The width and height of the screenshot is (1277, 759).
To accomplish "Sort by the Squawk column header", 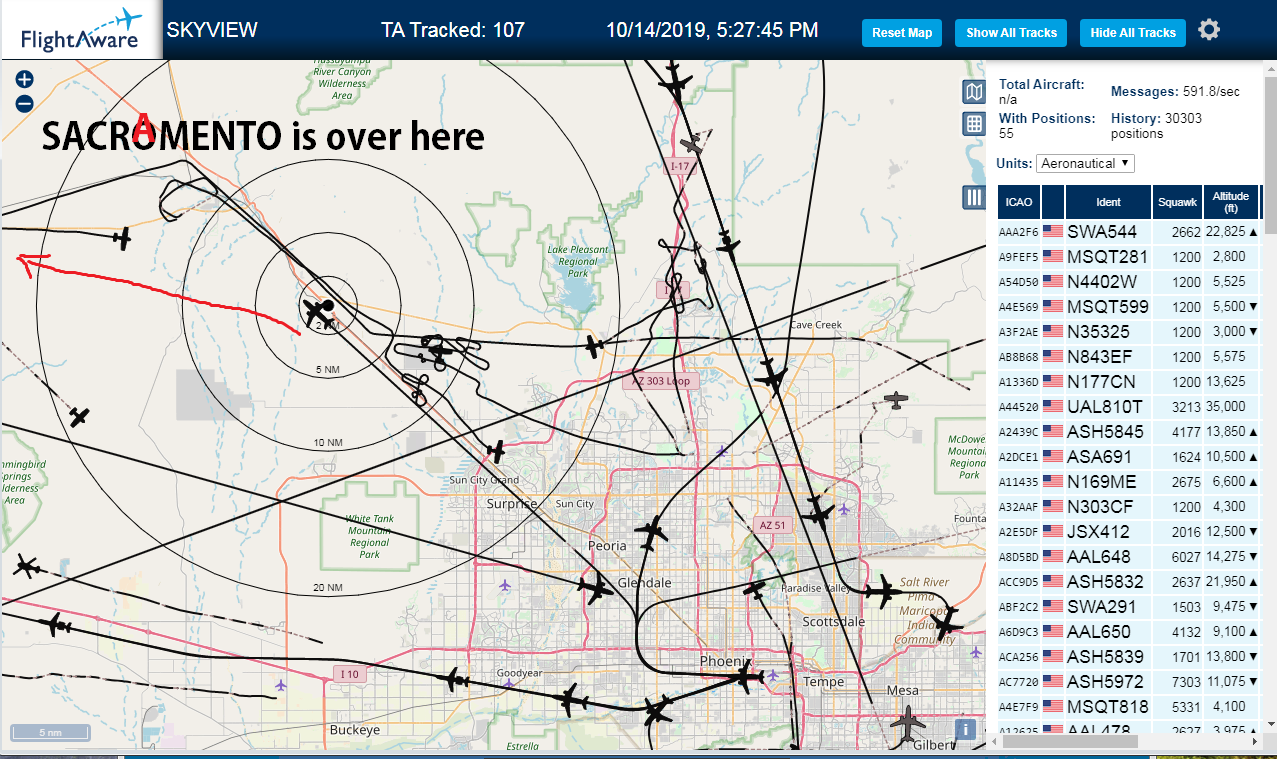I will pos(1177,202).
